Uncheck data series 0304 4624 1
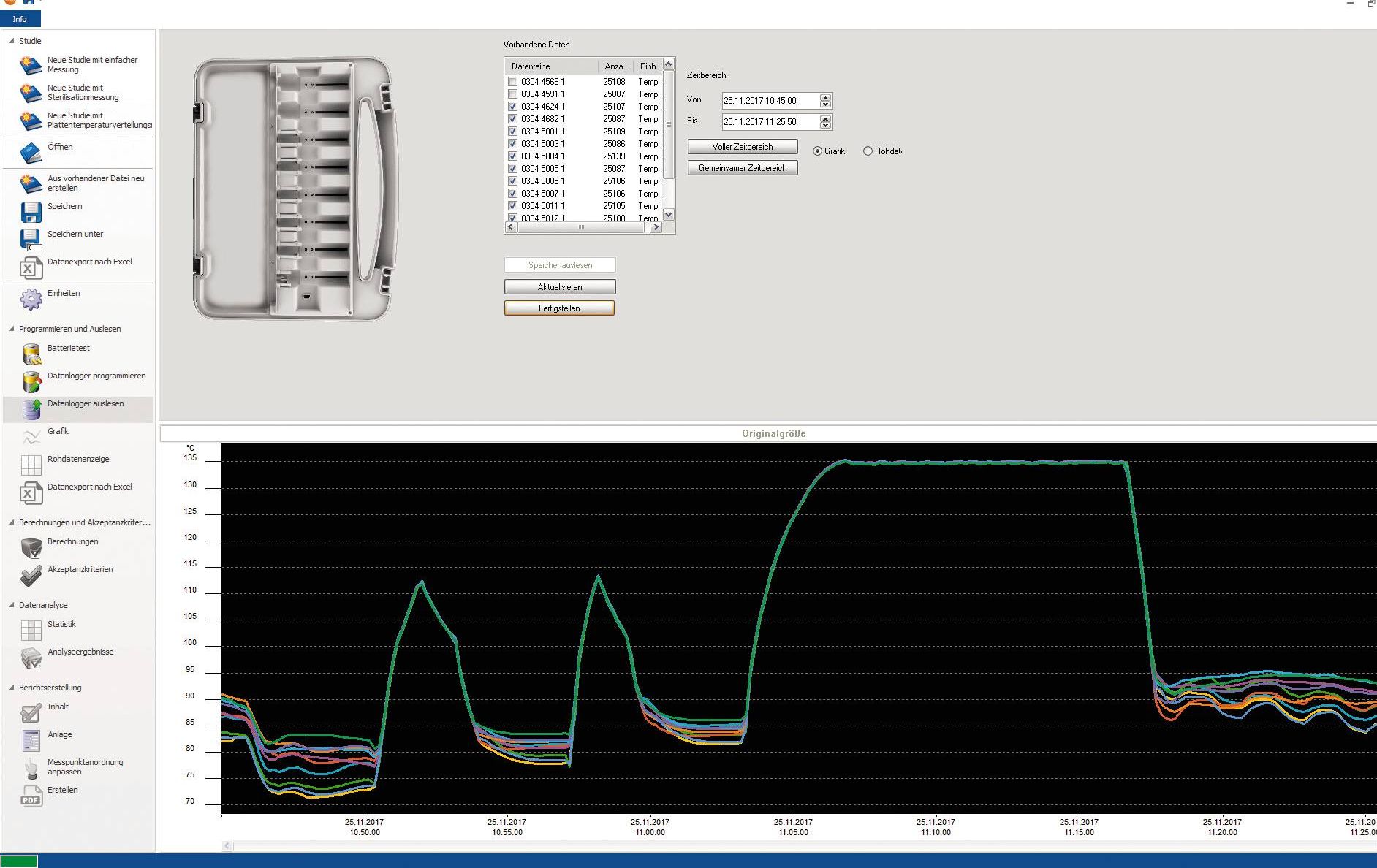1377x868 pixels. coord(512,107)
